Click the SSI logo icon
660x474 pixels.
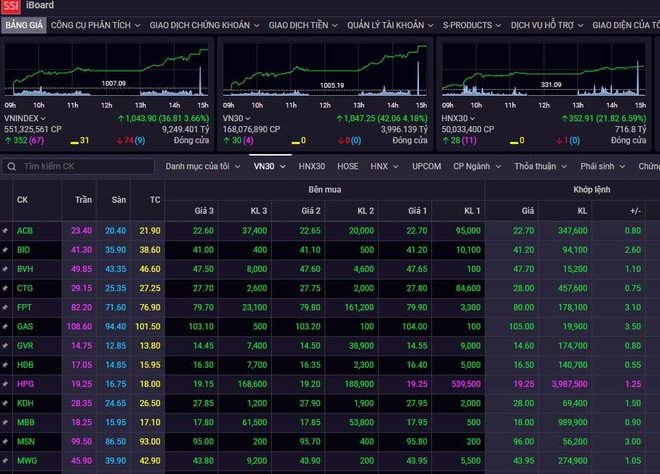click(10, 6)
